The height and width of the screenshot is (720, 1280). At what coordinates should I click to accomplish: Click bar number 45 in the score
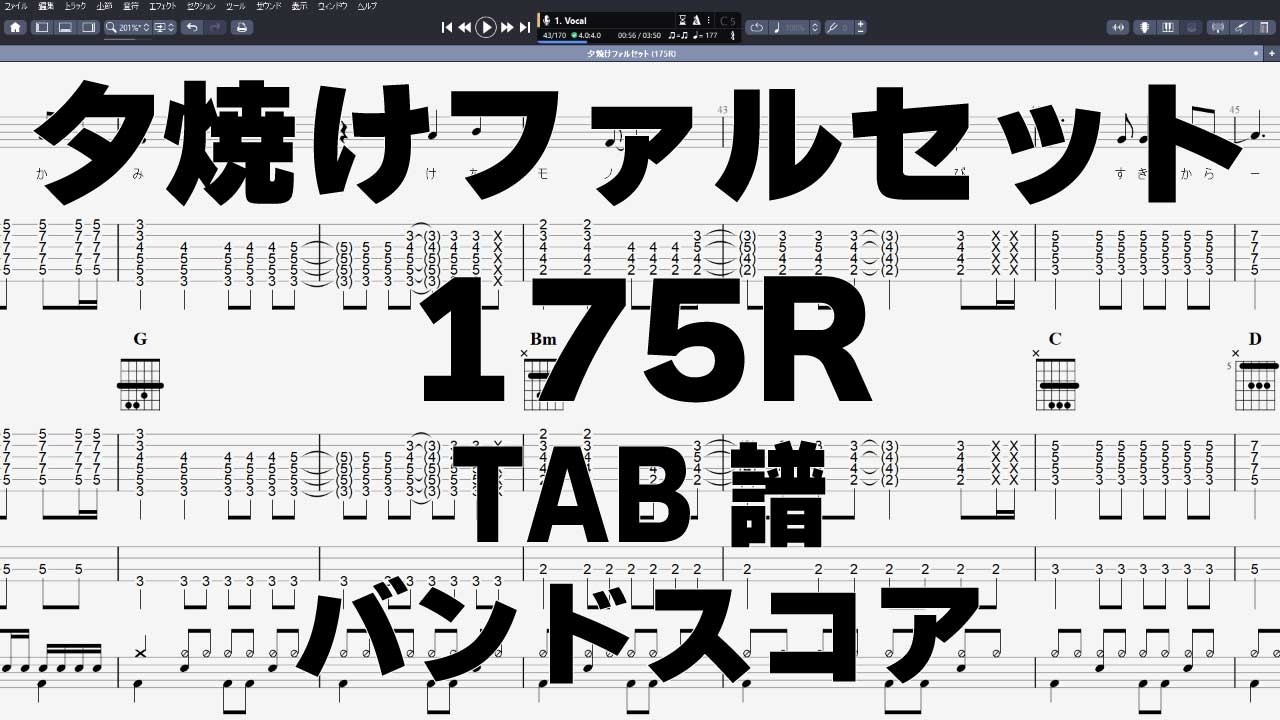click(x=1235, y=110)
